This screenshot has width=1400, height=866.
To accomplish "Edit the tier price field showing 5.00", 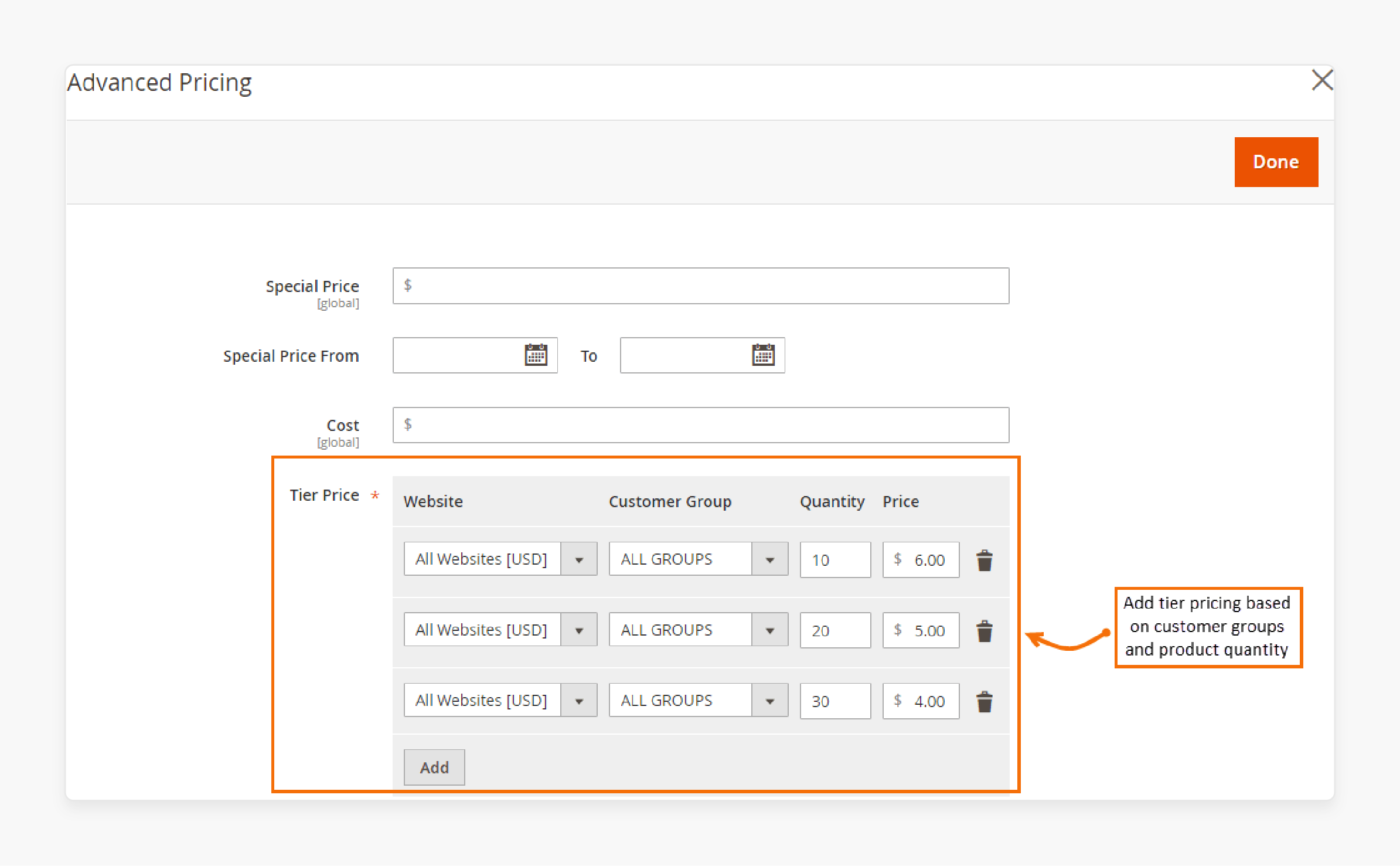I will tap(921, 630).
